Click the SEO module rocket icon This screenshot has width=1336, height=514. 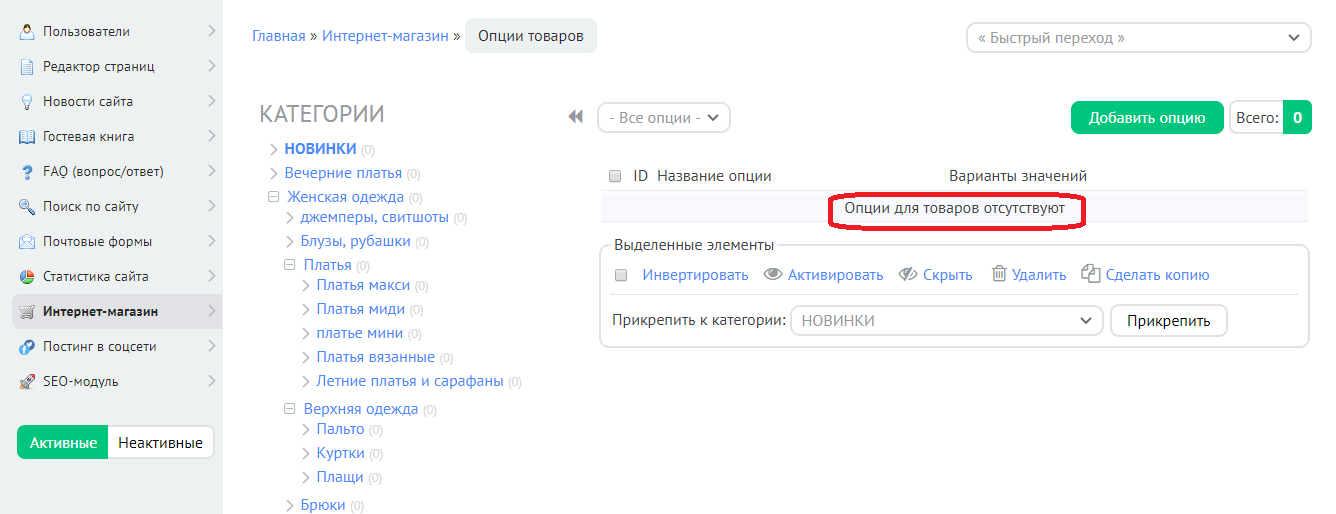(27, 382)
